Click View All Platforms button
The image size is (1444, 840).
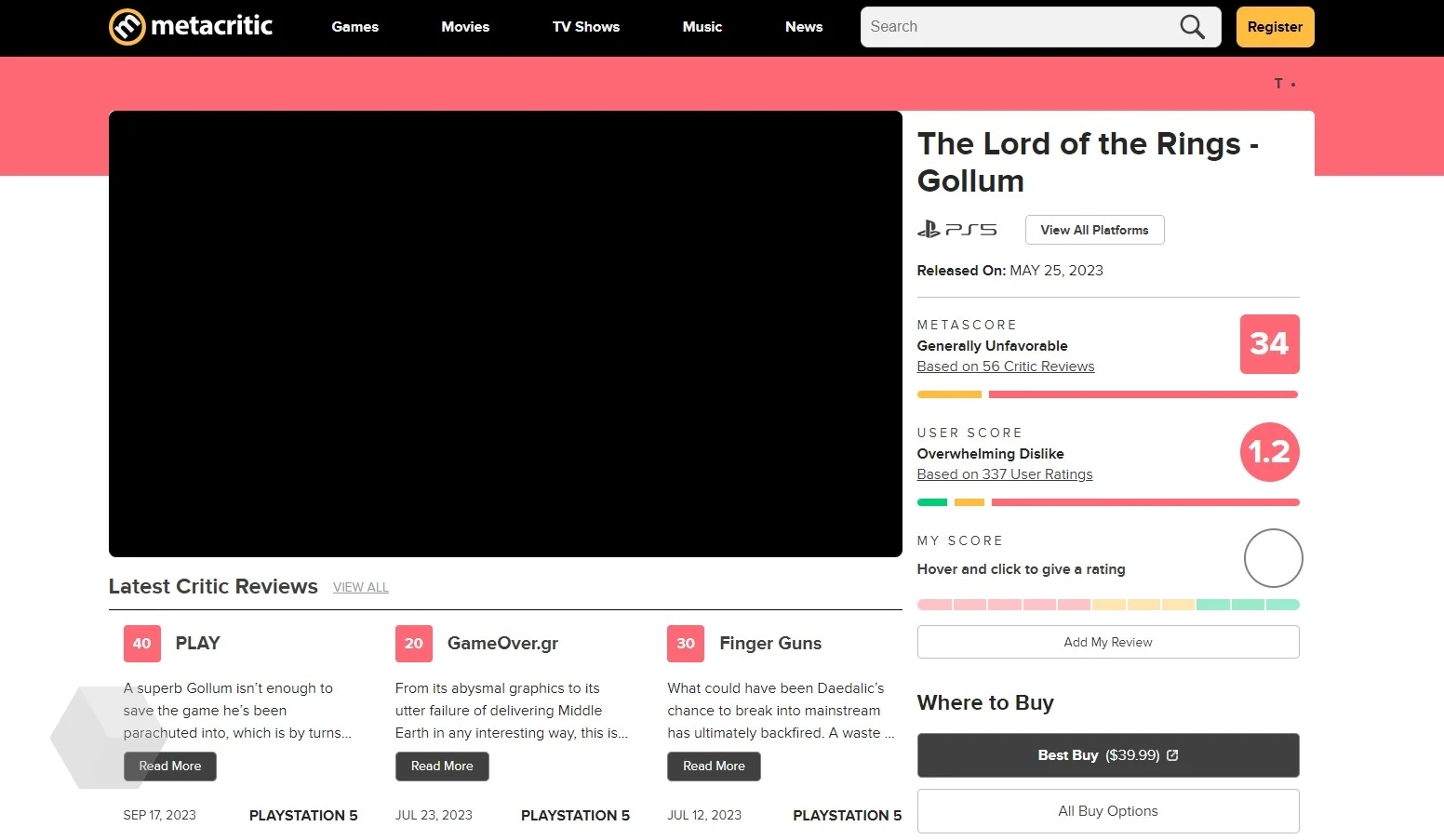pos(1094,230)
